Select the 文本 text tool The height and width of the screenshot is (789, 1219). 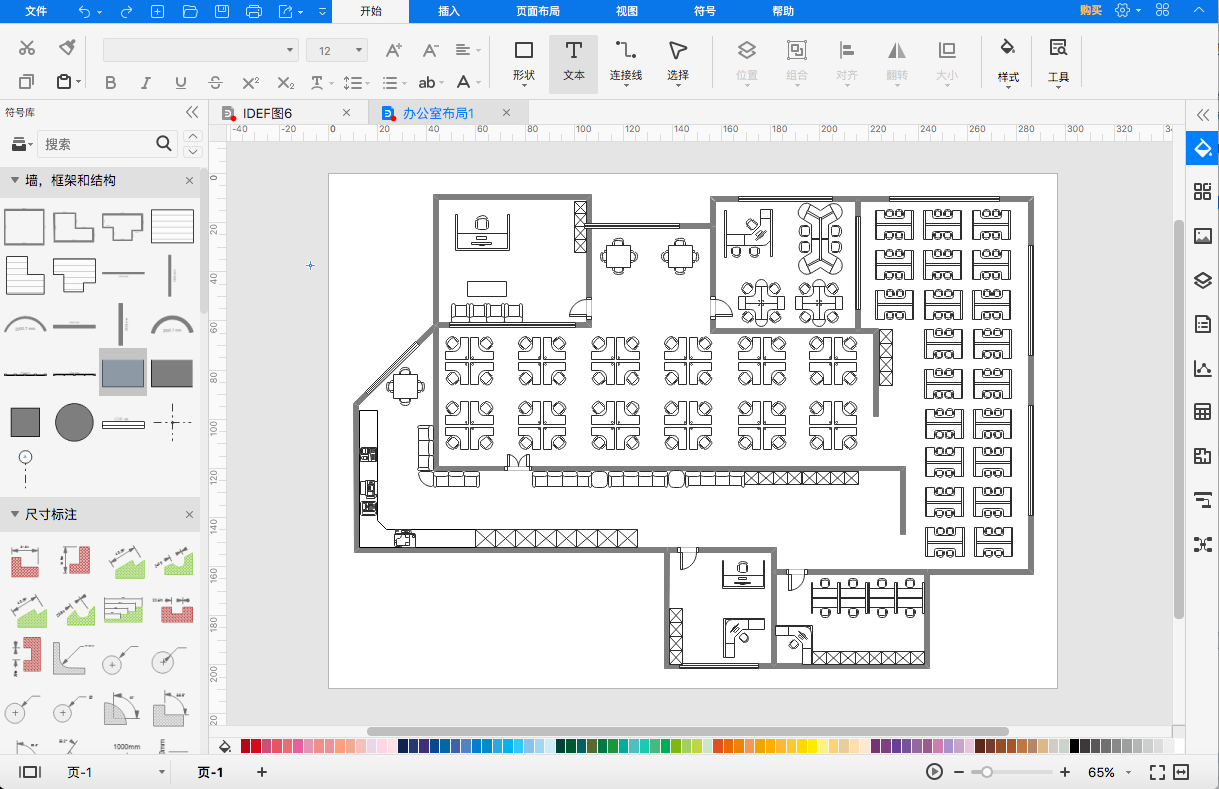(573, 62)
